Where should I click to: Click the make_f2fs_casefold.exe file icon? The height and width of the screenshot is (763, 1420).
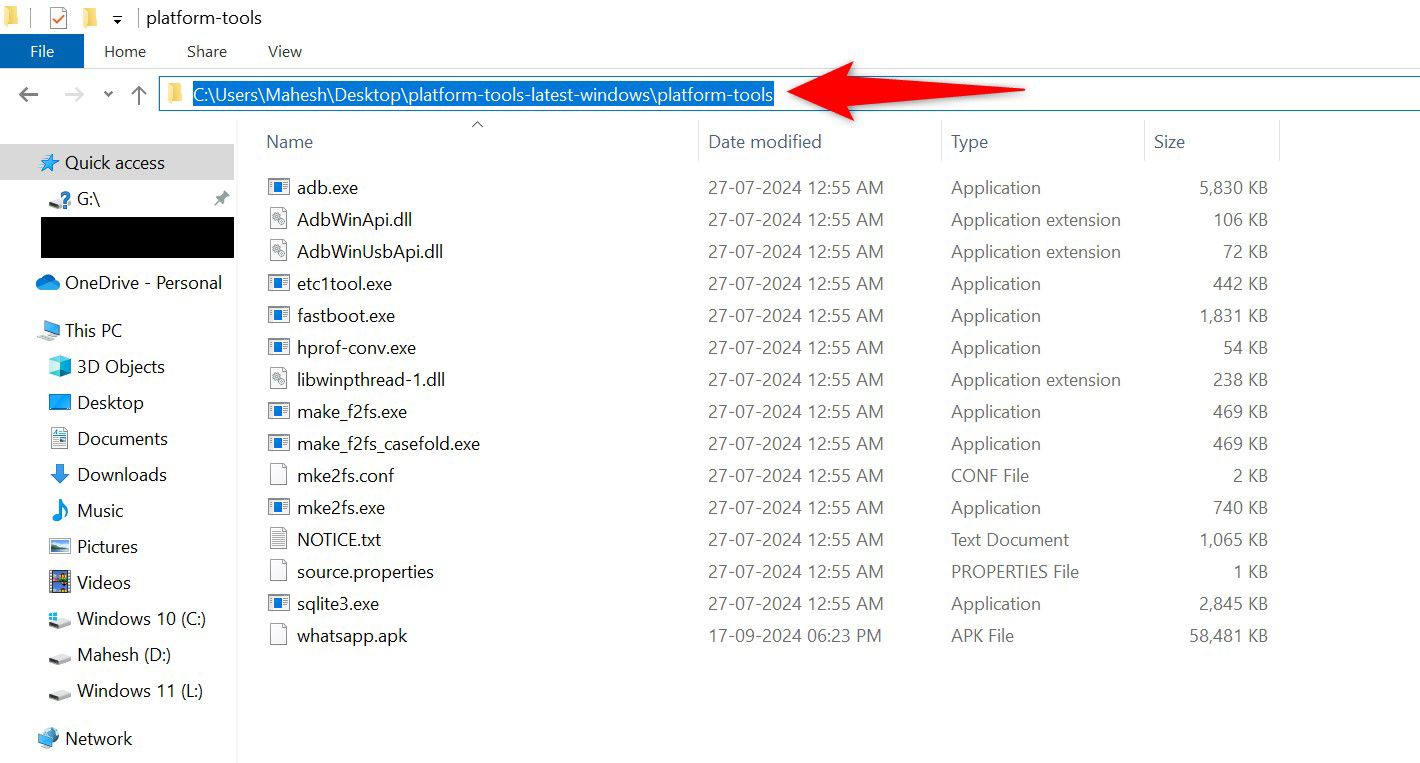click(x=278, y=443)
